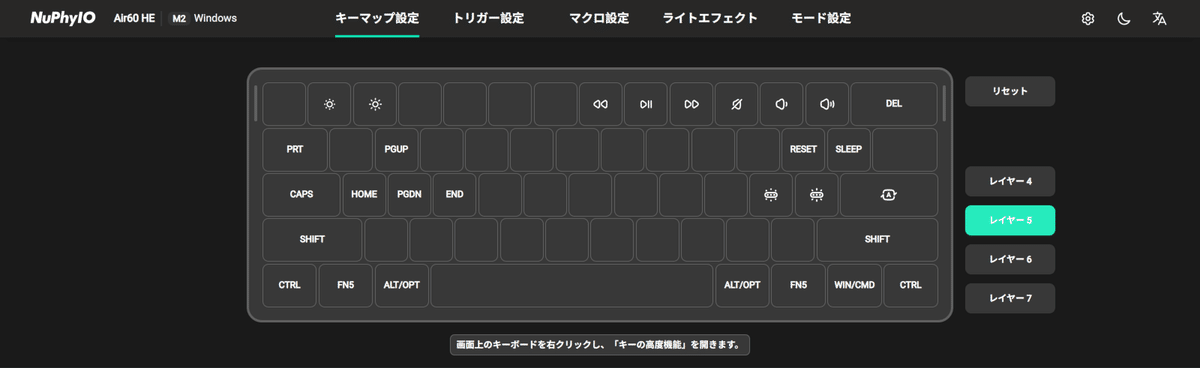
Task: Select the volume-up key
Action: pos(827,104)
